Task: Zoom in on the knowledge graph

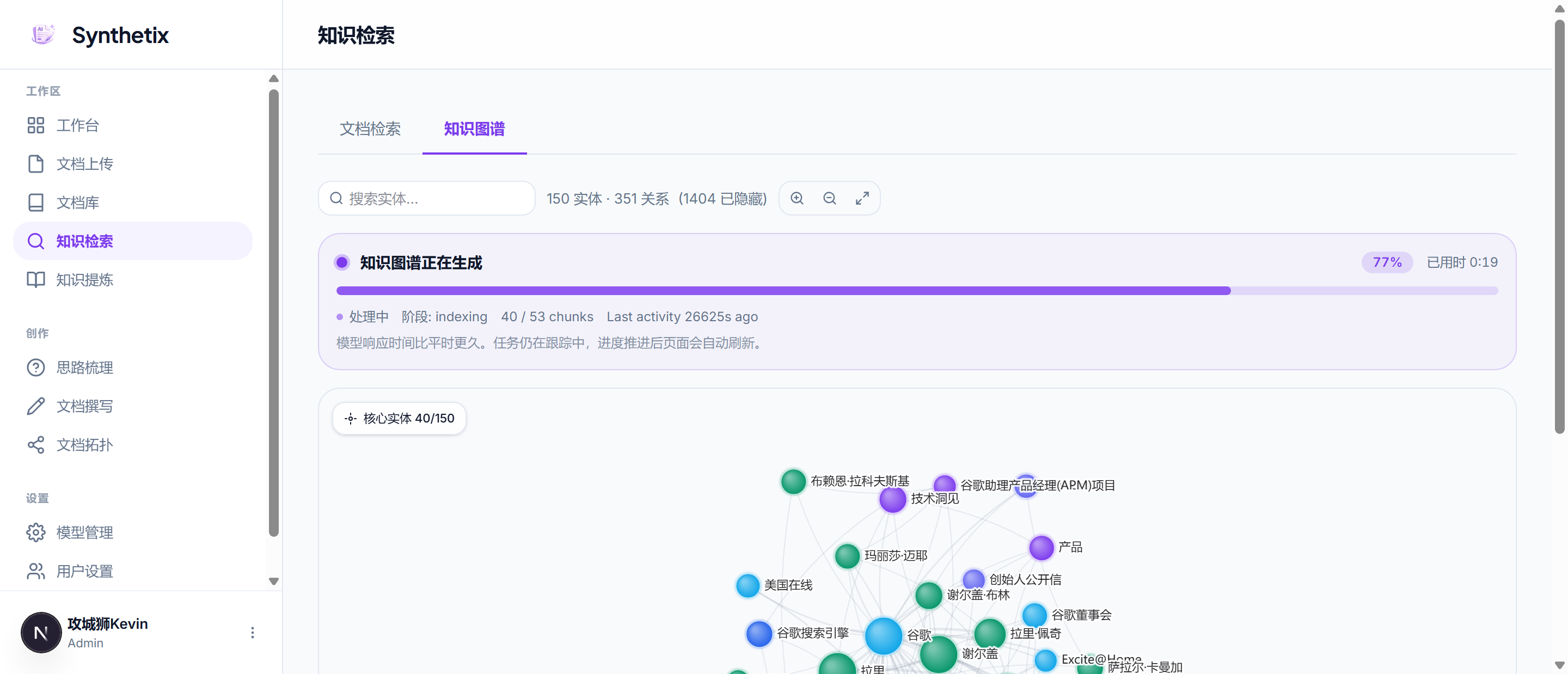Action: 797,199
